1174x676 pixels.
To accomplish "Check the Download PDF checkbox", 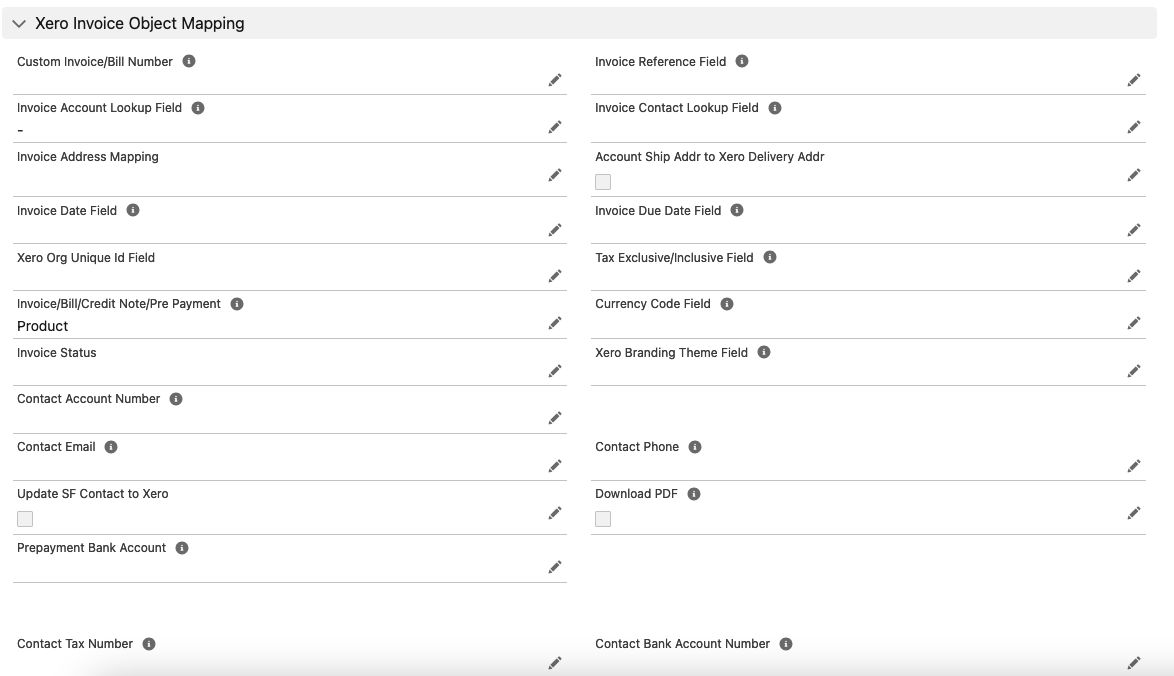I will coord(603,519).
